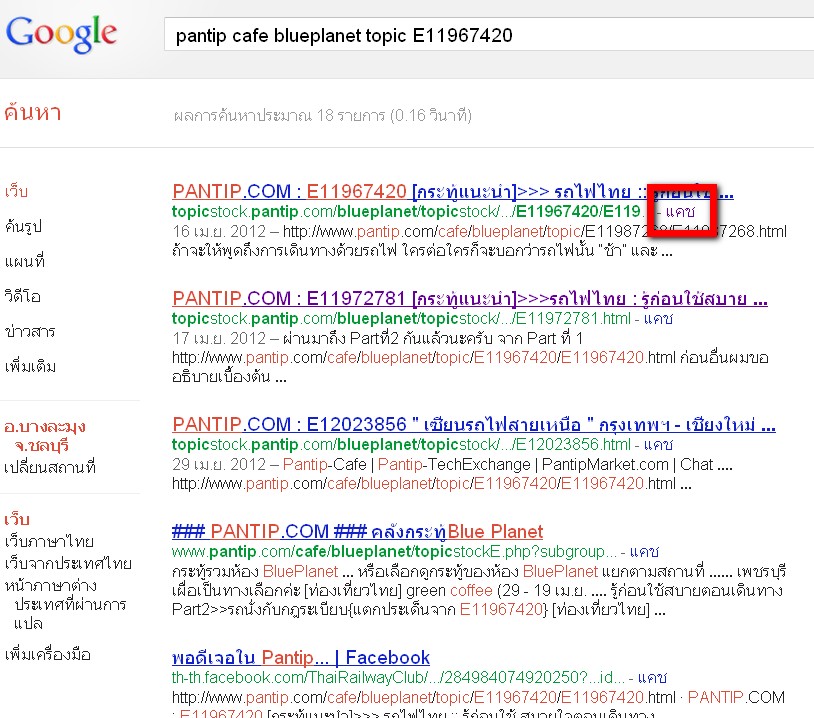The height and width of the screenshot is (718, 814).
Task: Click the ค้นหา heading
Action: click(33, 112)
